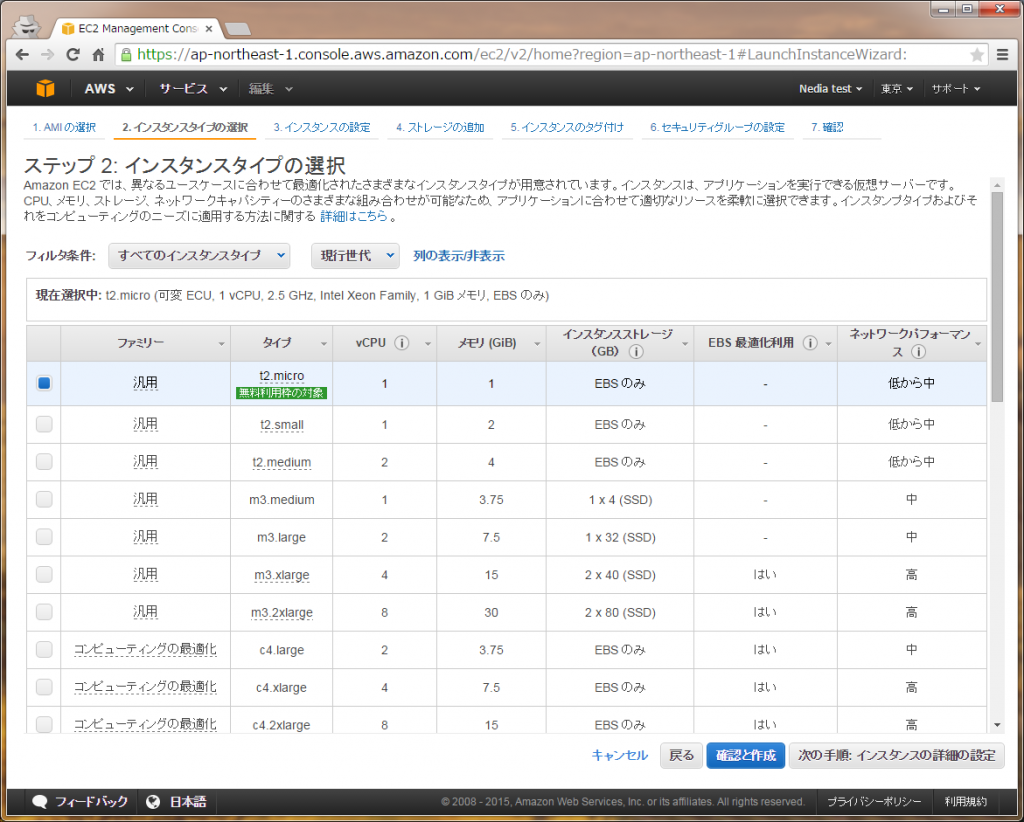Go to step 1. AMI の選択
This screenshot has height=822, width=1024.
(x=64, y=127)
